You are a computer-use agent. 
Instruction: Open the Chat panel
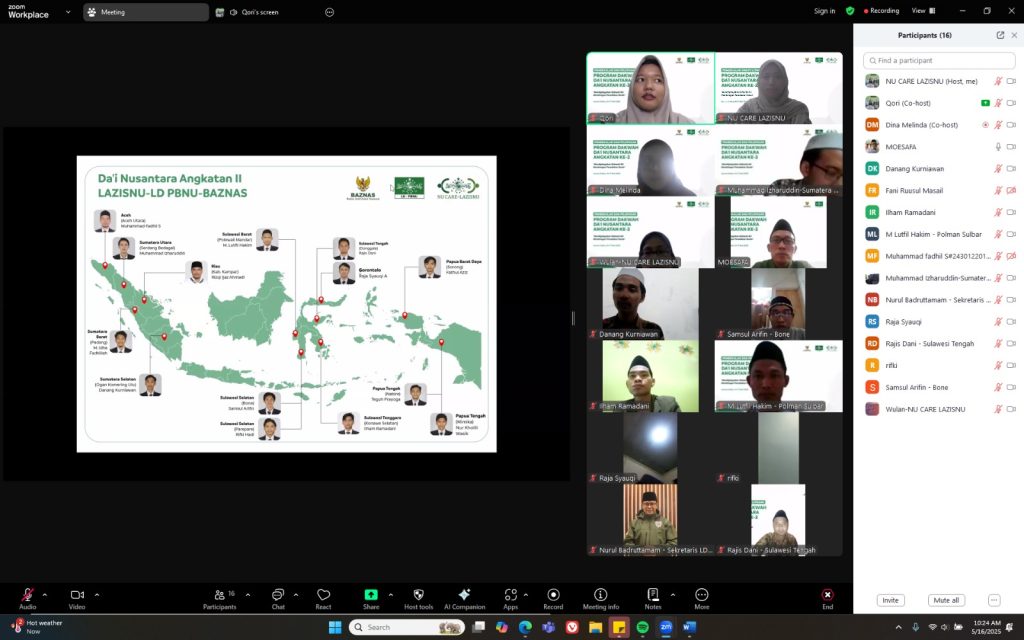pyautogui.click(x=278, y=596)
